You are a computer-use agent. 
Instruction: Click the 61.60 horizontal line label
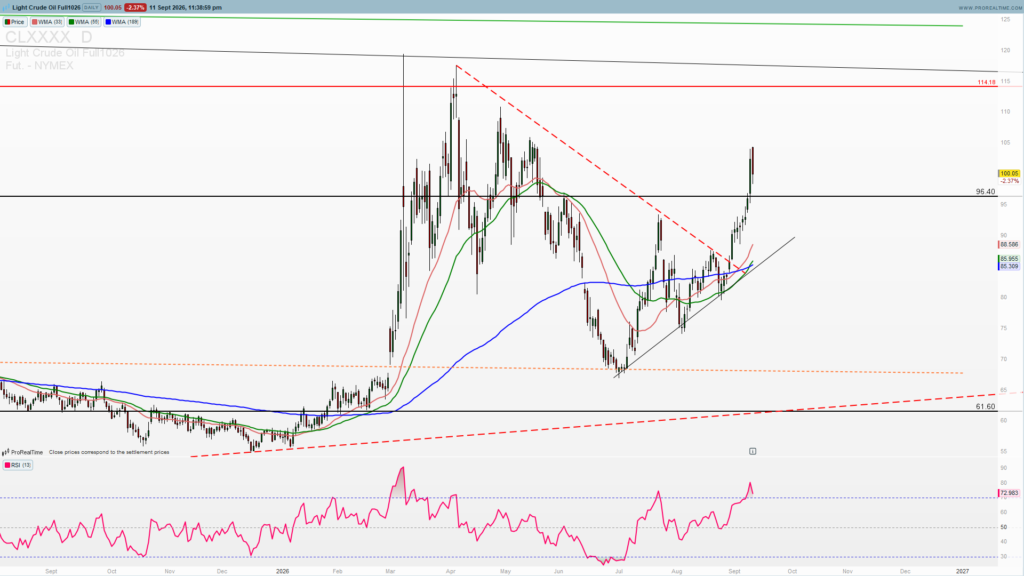point(985,406)
